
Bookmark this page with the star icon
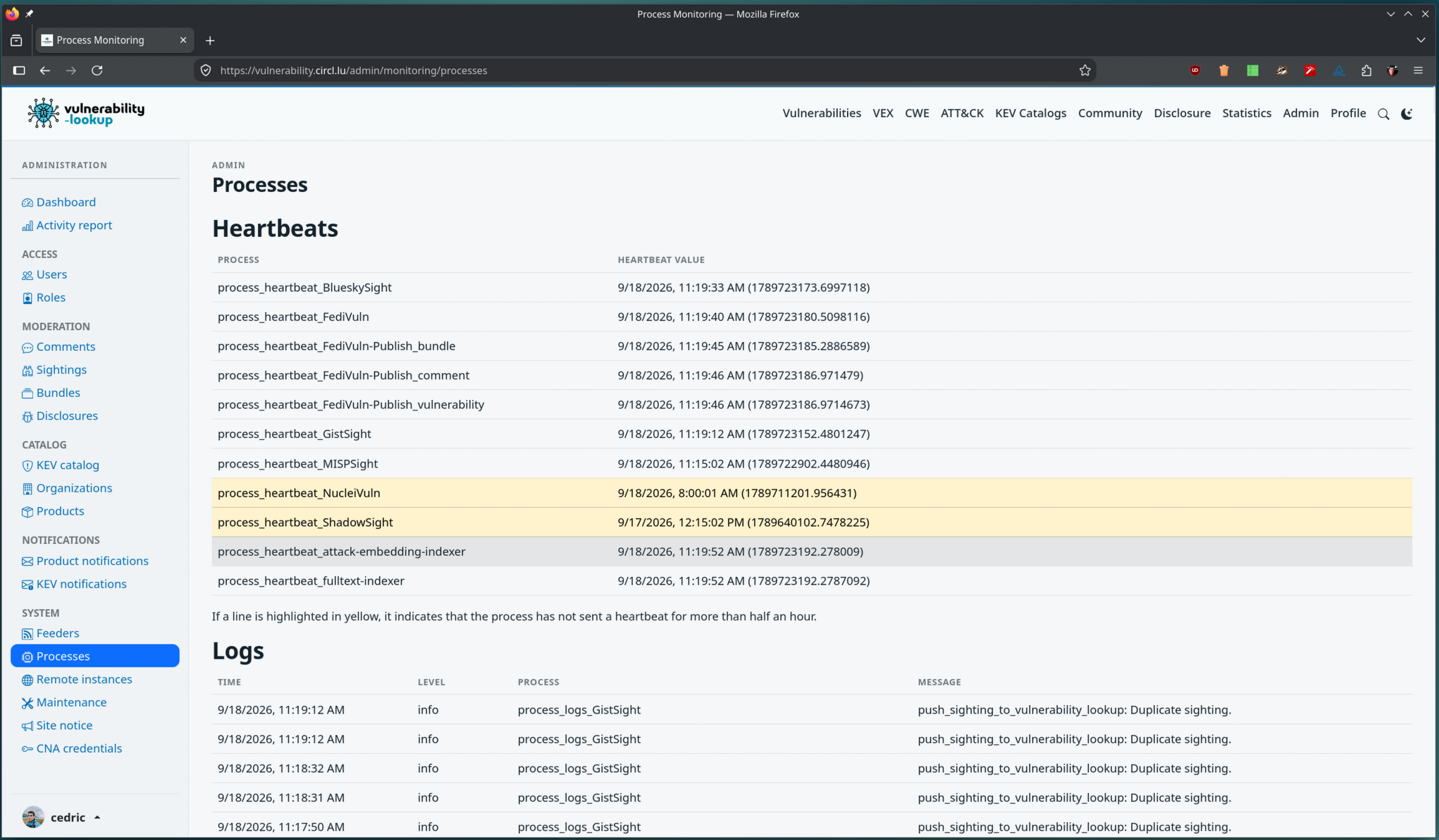click(1085, 70)
